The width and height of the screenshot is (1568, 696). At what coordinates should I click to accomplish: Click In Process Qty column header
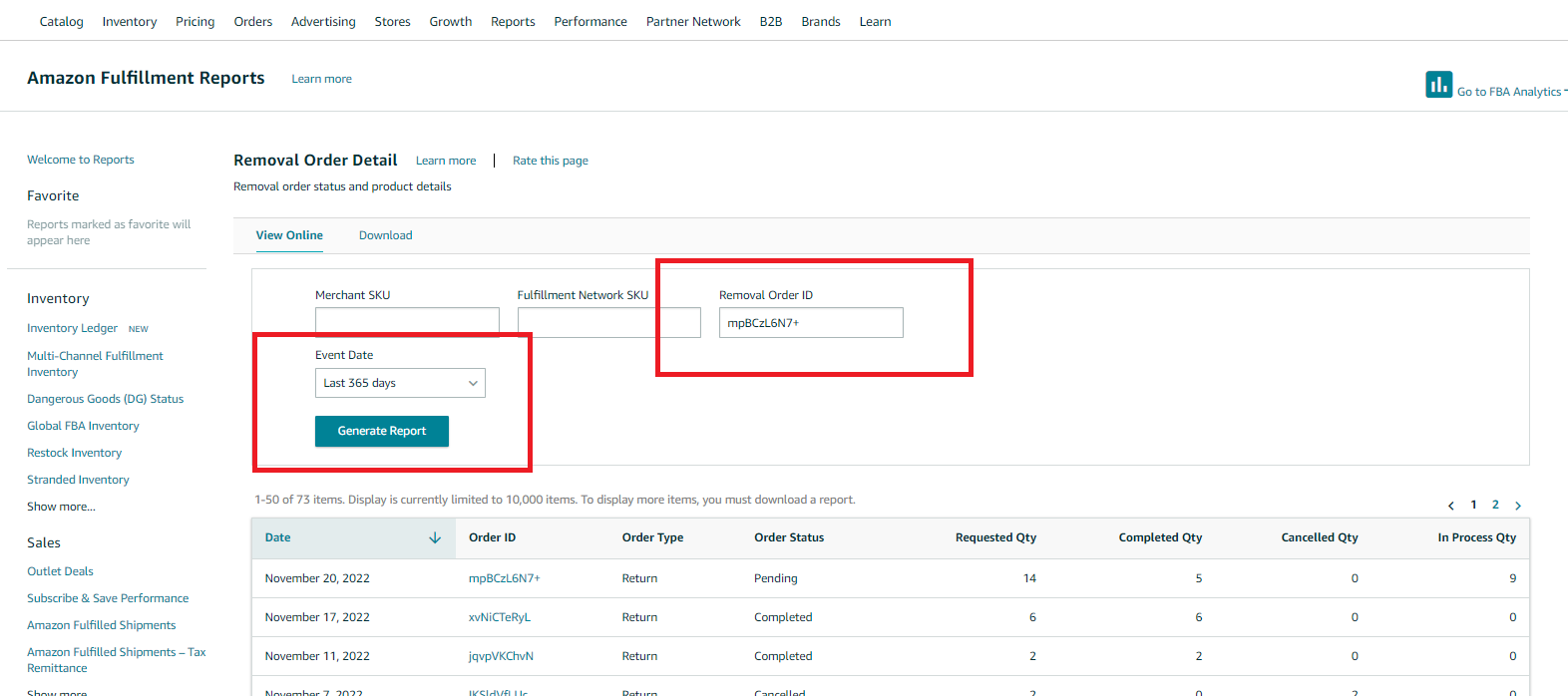click(1477, 537)
